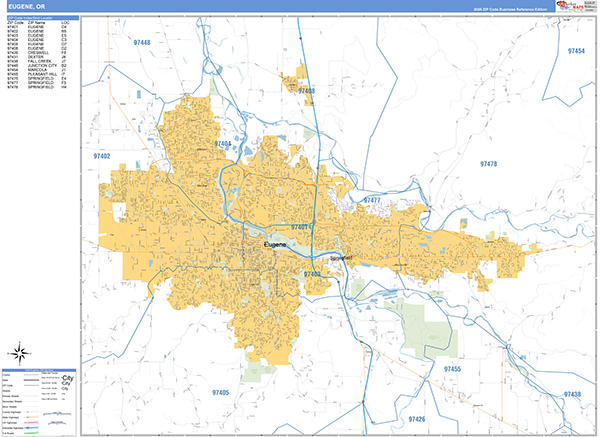Screen dimensions: 600x437
Task: Click the 97405 ZIP code label
Action: click(x=219, y=393)
